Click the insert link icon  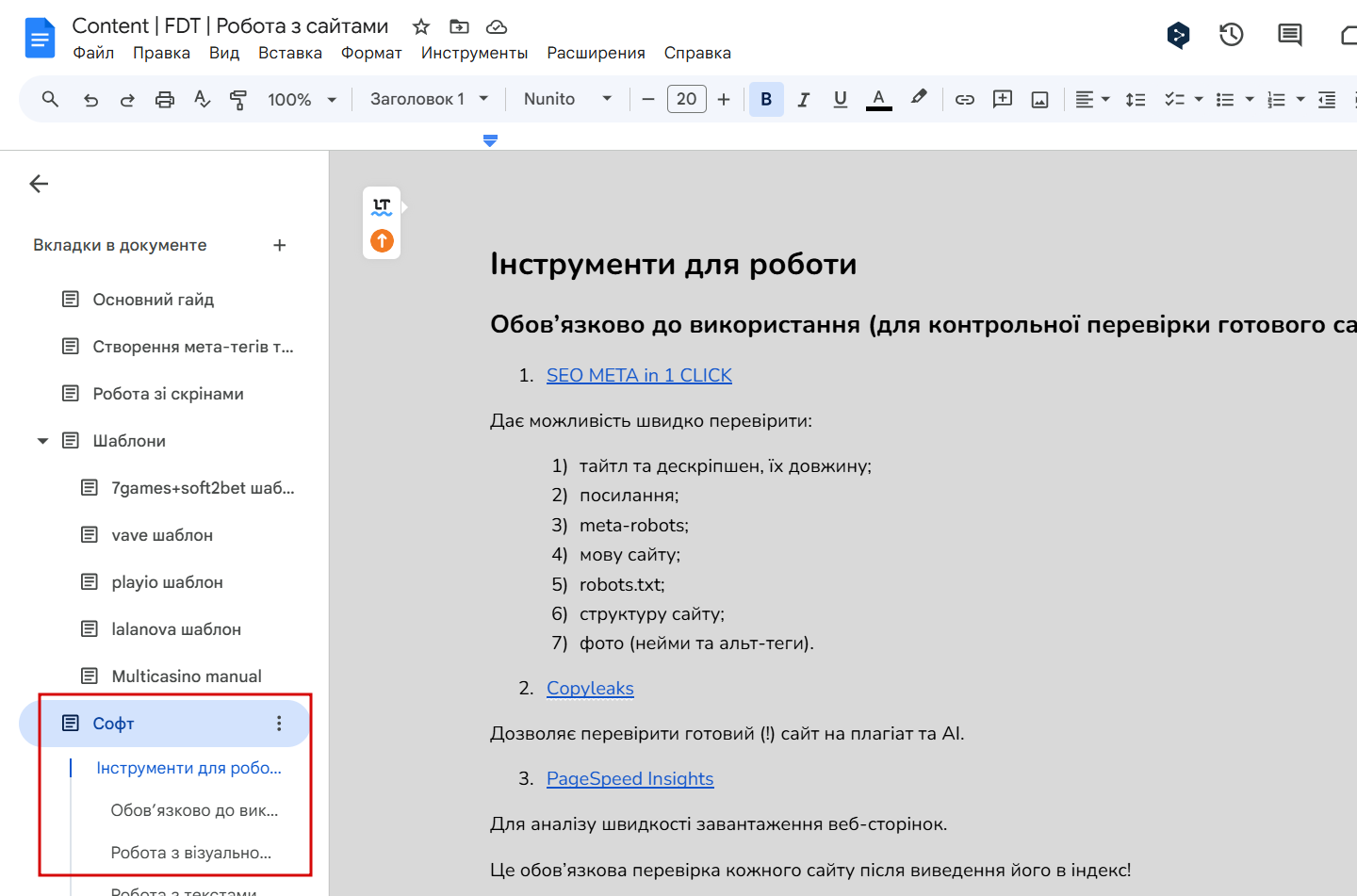click(964, 100)
